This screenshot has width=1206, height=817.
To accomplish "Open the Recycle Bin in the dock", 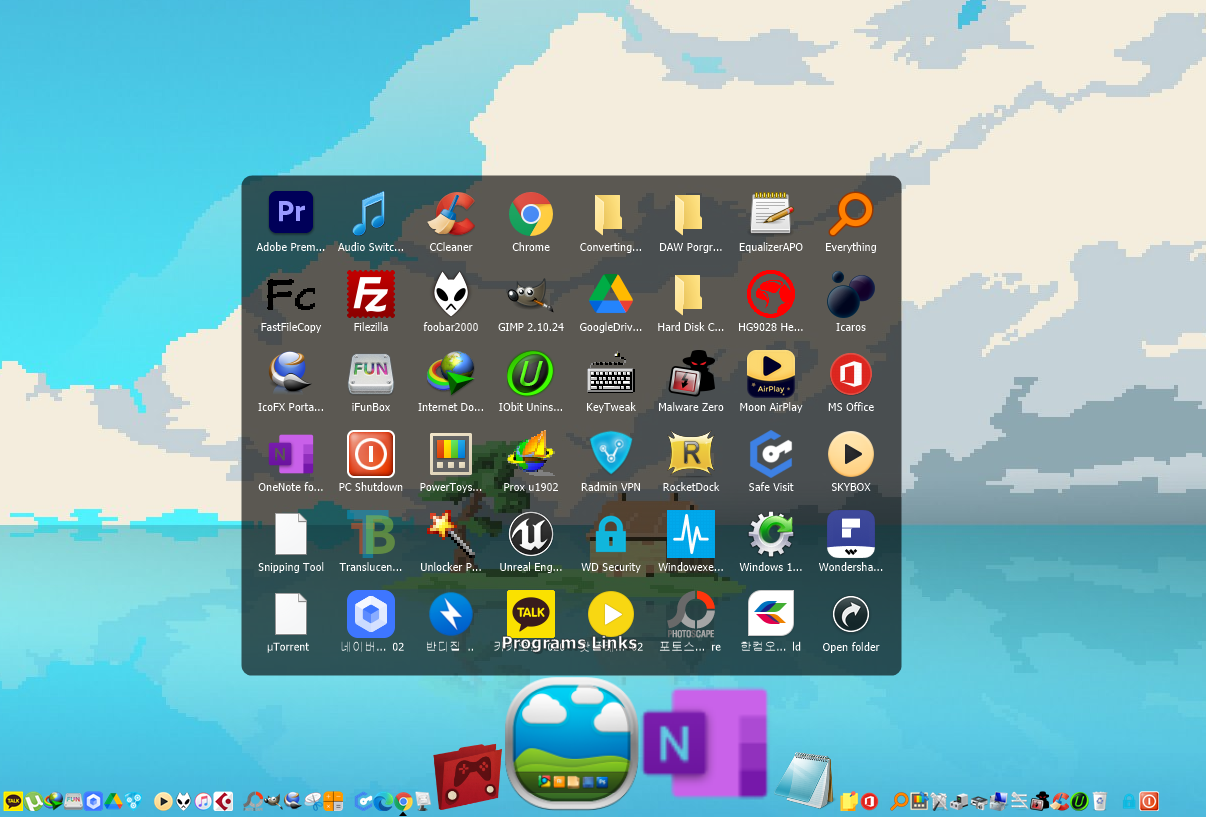I will pos(1100,801).
